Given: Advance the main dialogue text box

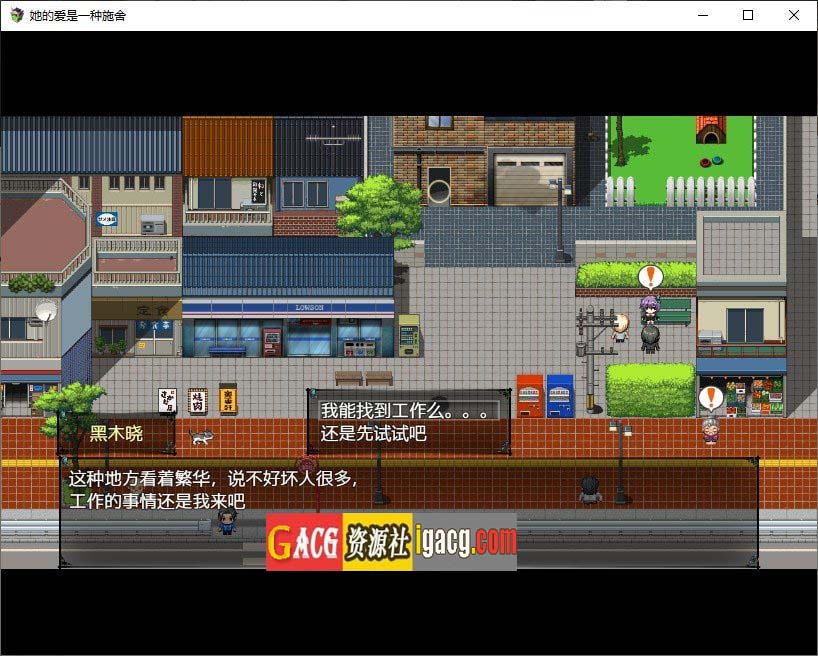Looking at the screenshot, I should point(408,512).
